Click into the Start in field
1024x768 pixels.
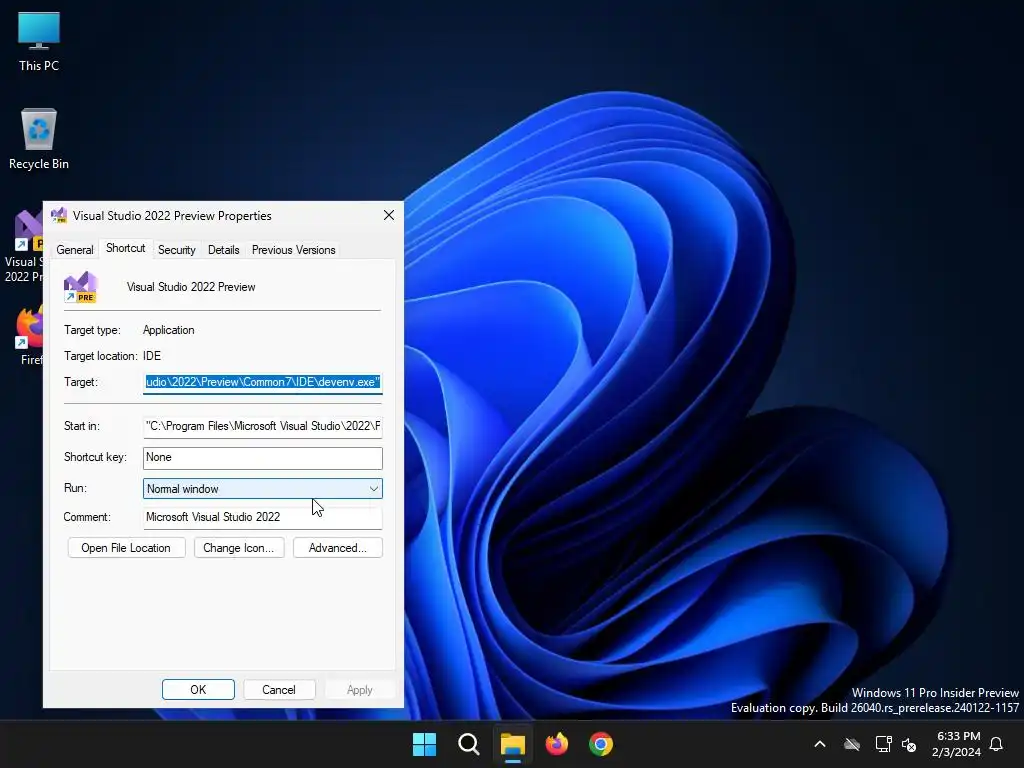coord(263,426)
